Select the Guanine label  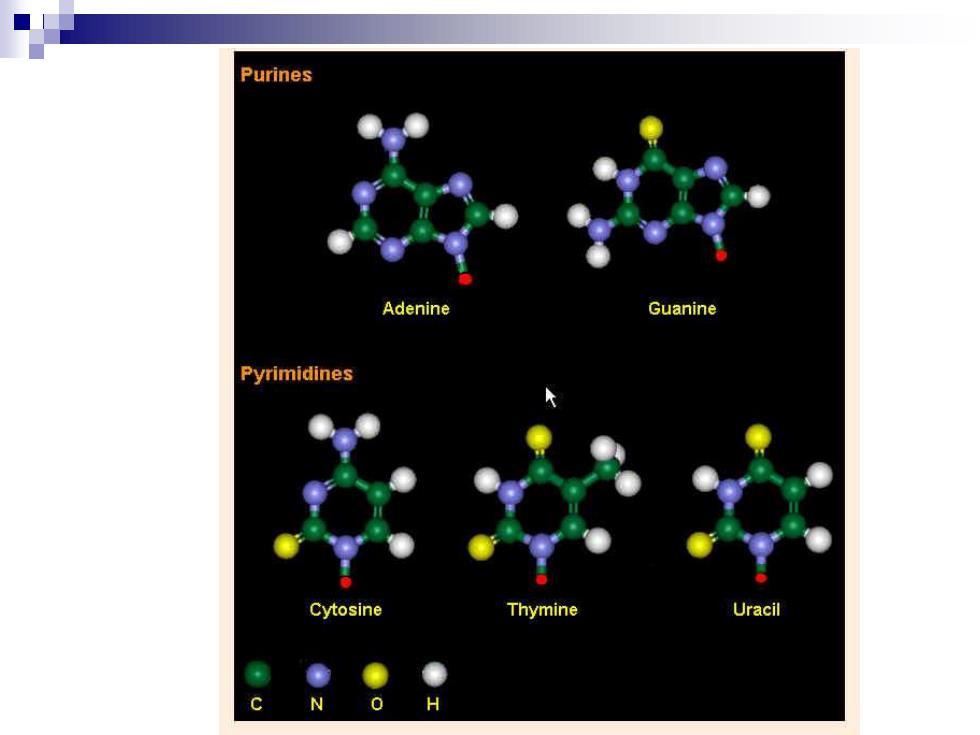[682, 309]
